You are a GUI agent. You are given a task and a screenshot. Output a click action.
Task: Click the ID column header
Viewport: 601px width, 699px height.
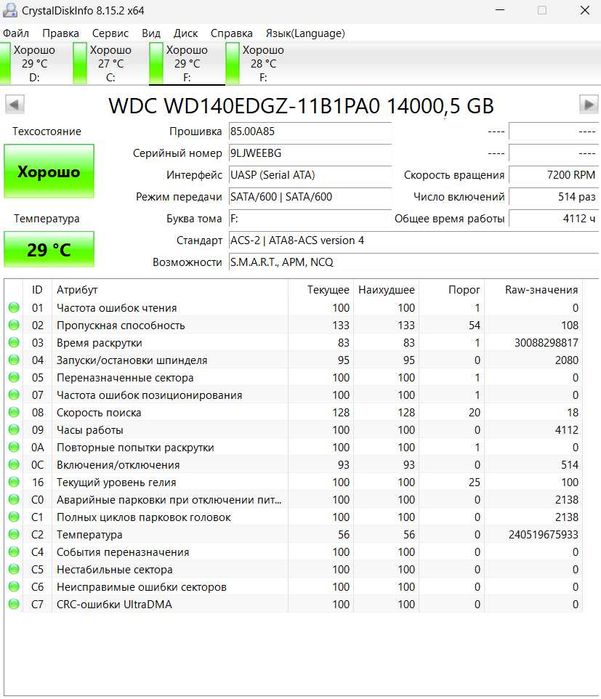tap(37, 290)
